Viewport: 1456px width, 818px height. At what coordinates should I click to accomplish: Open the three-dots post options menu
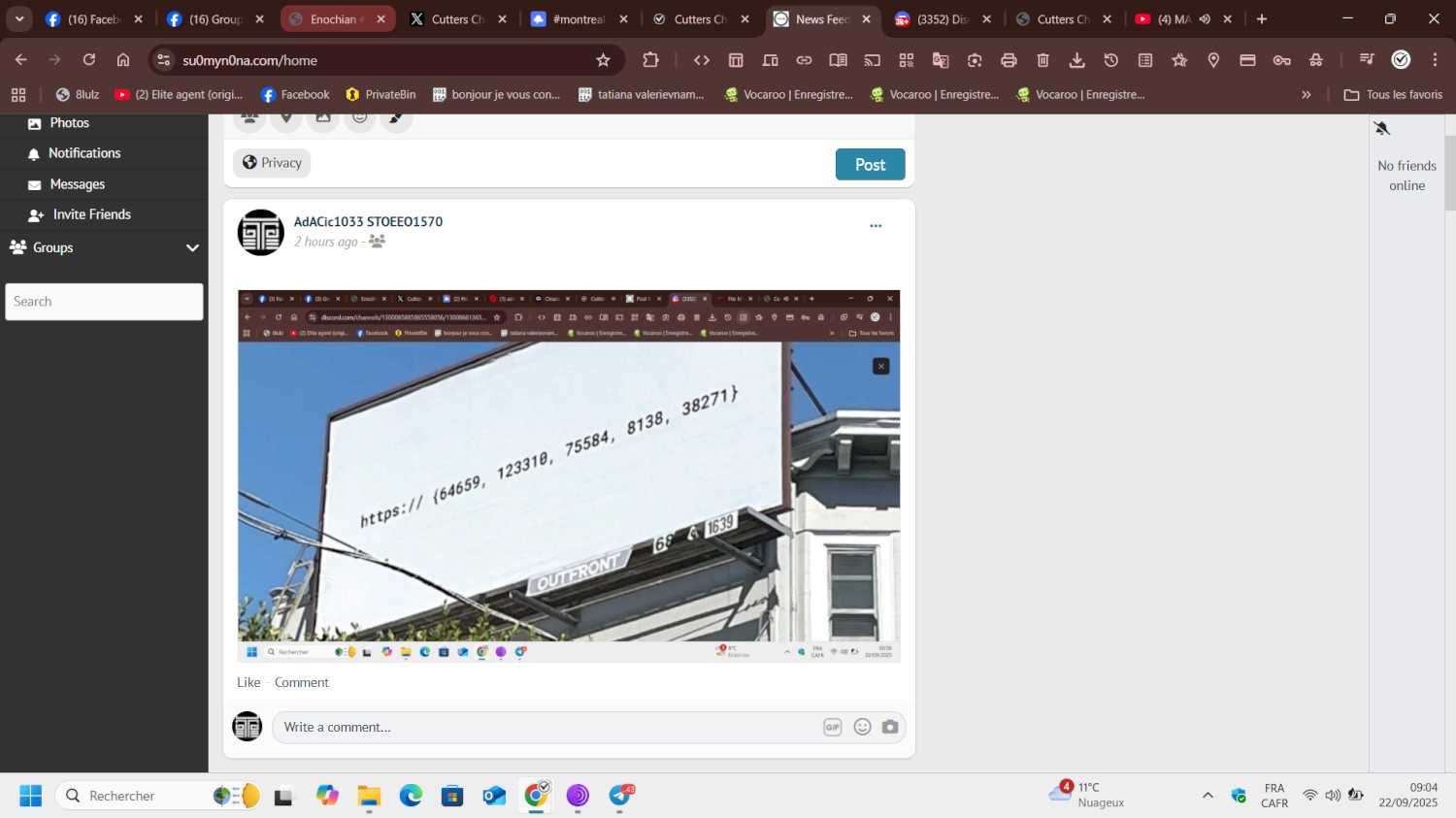point(876,226)
